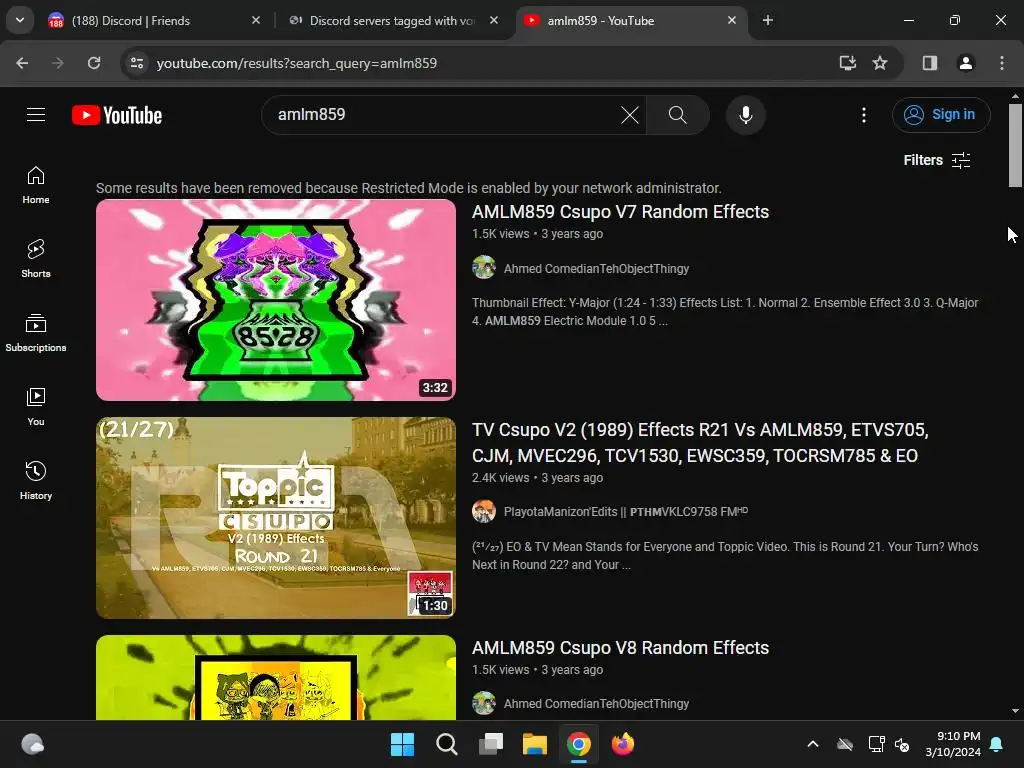Click the network tray icon
This screenshot has height=768, width=1024.
click(x=876, y=744)
